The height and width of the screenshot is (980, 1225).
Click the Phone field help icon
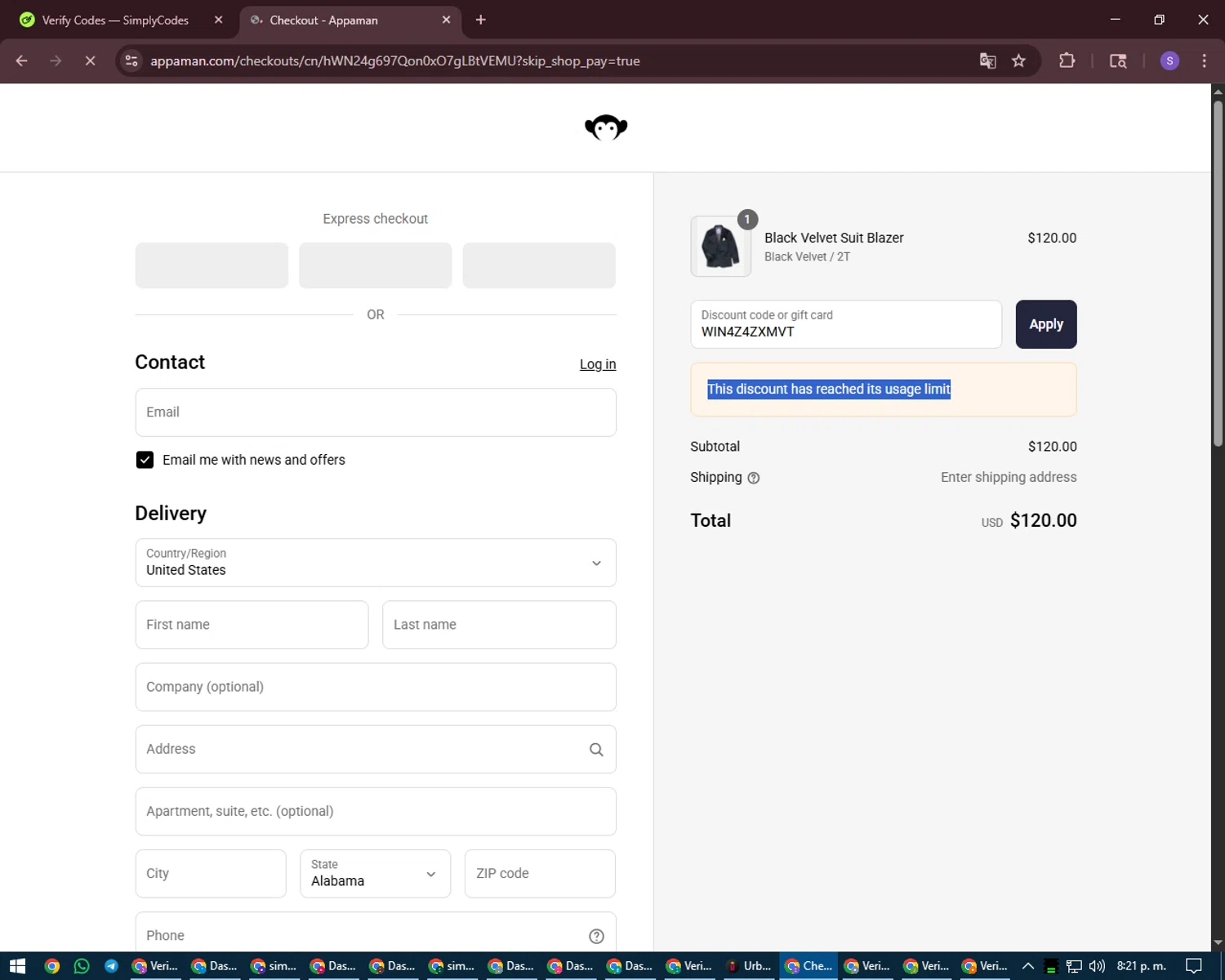596,936
